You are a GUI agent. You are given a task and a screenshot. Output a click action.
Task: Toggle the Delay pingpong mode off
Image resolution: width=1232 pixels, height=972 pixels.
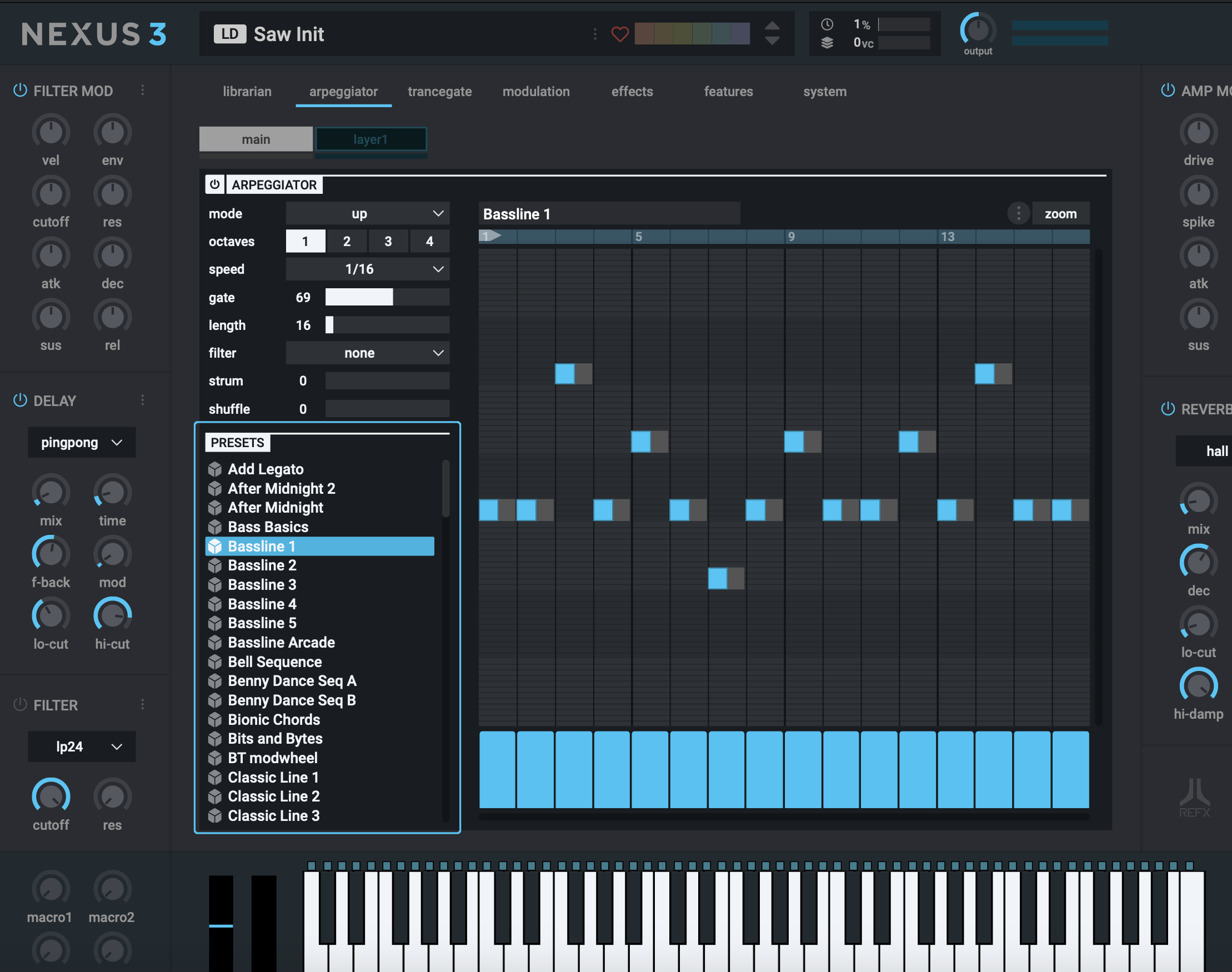(17, 400)
